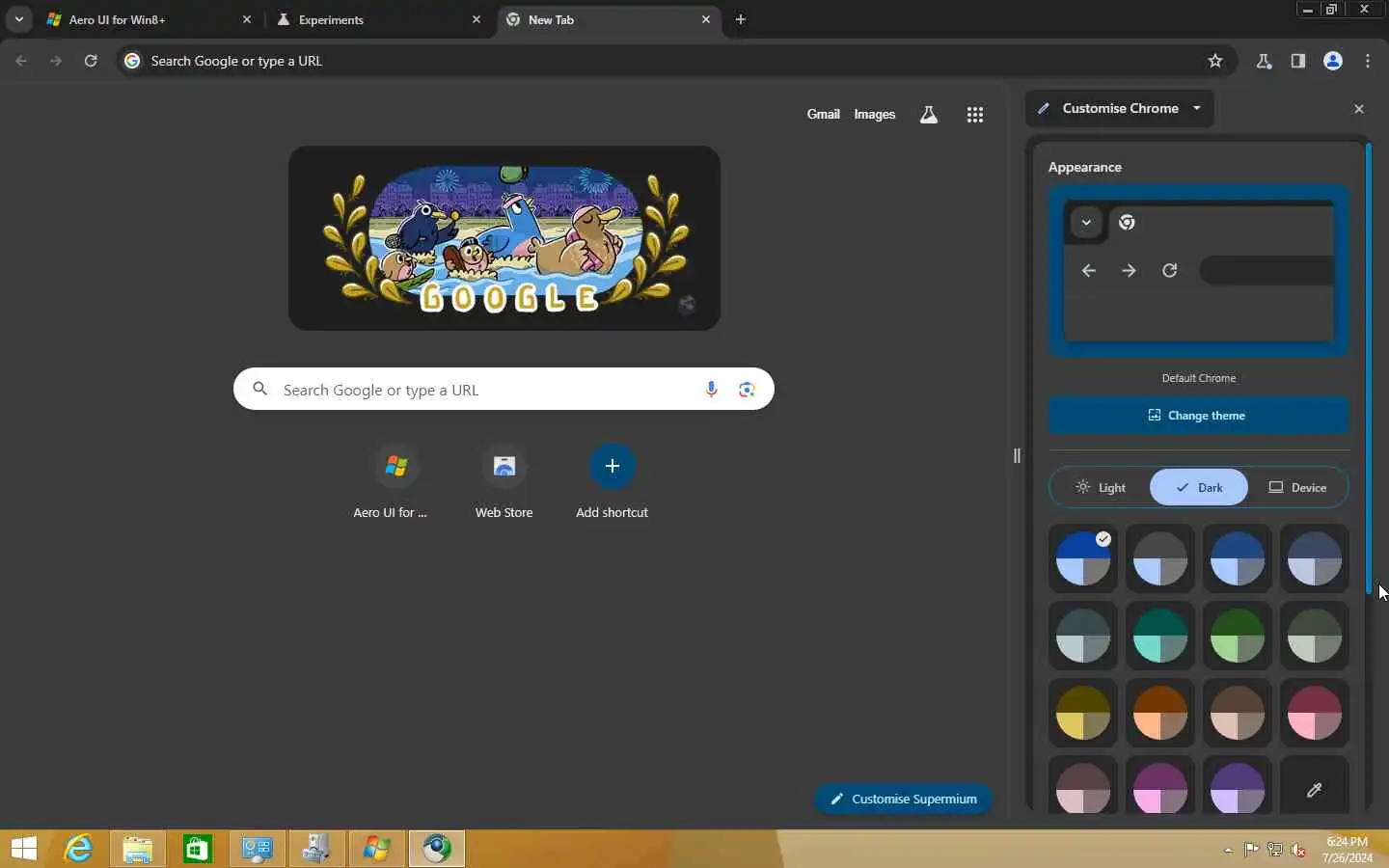Image resolution: width=1389 pixels, height=868 pixels.
Task: Open a new tab with plus button
Action: coord(741,19)
